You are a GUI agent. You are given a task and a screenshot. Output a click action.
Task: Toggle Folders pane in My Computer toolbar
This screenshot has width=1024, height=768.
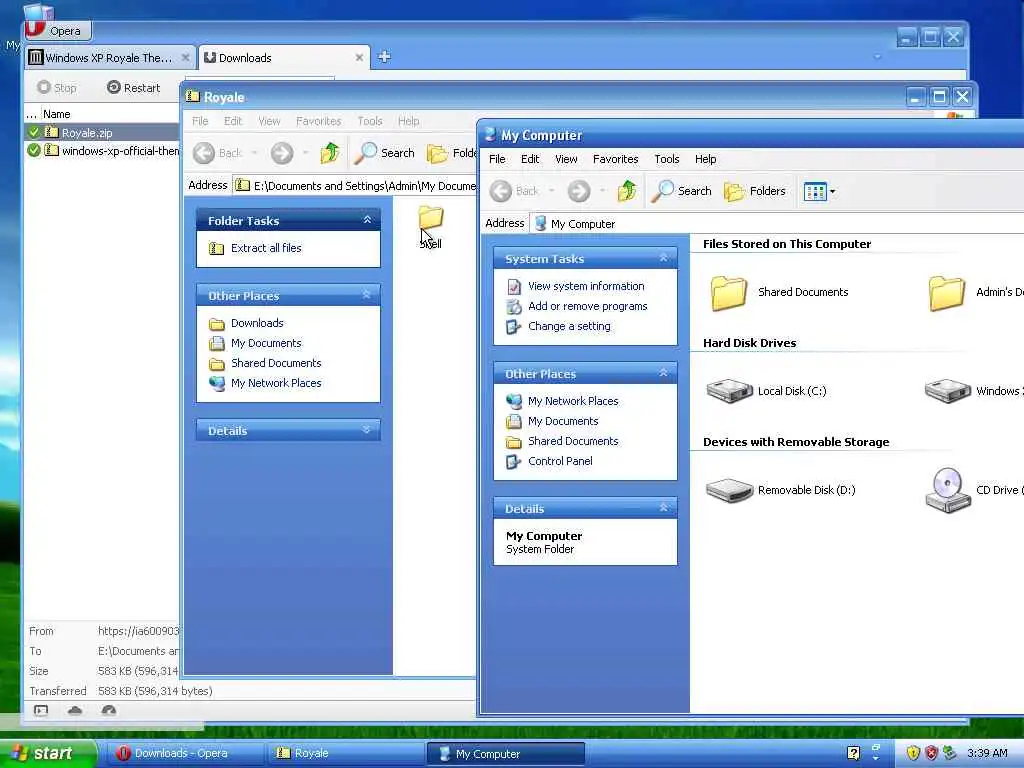[755, 191]
